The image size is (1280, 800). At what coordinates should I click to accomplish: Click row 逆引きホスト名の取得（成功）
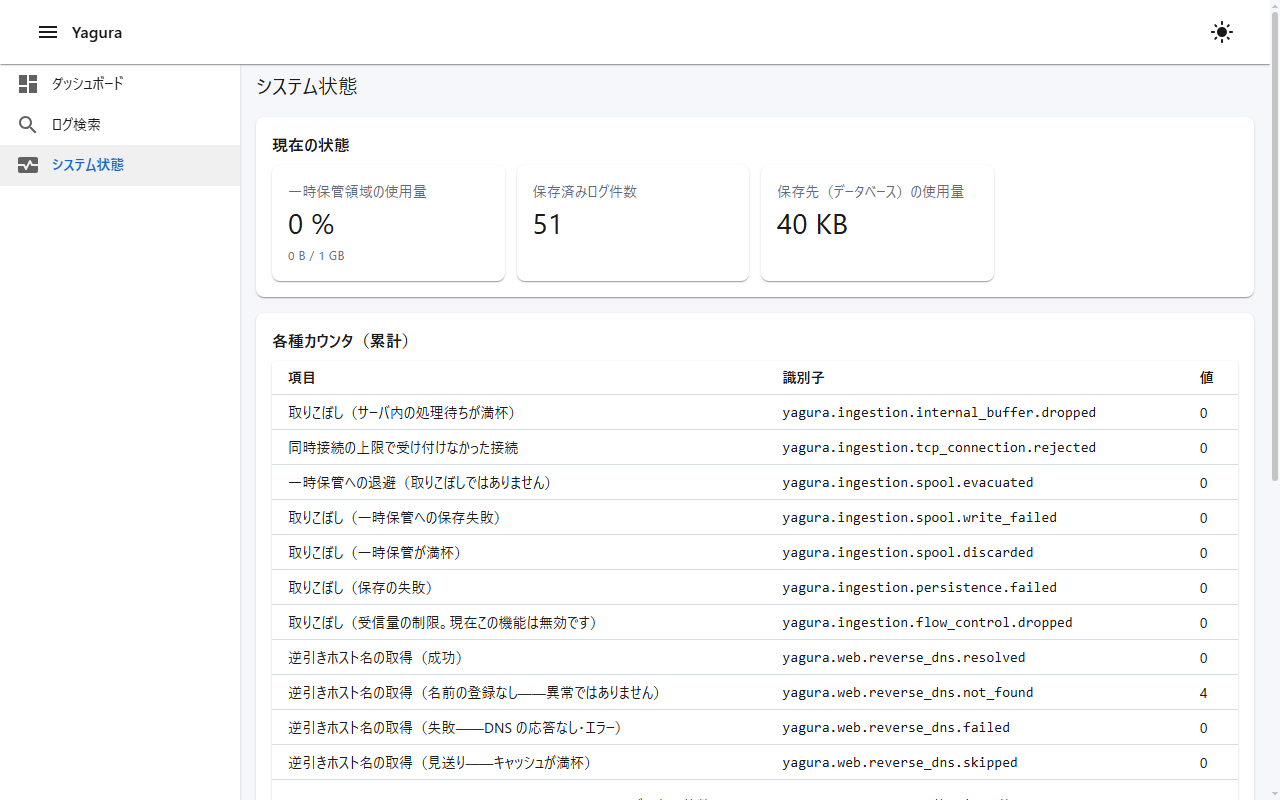point(755,657)
